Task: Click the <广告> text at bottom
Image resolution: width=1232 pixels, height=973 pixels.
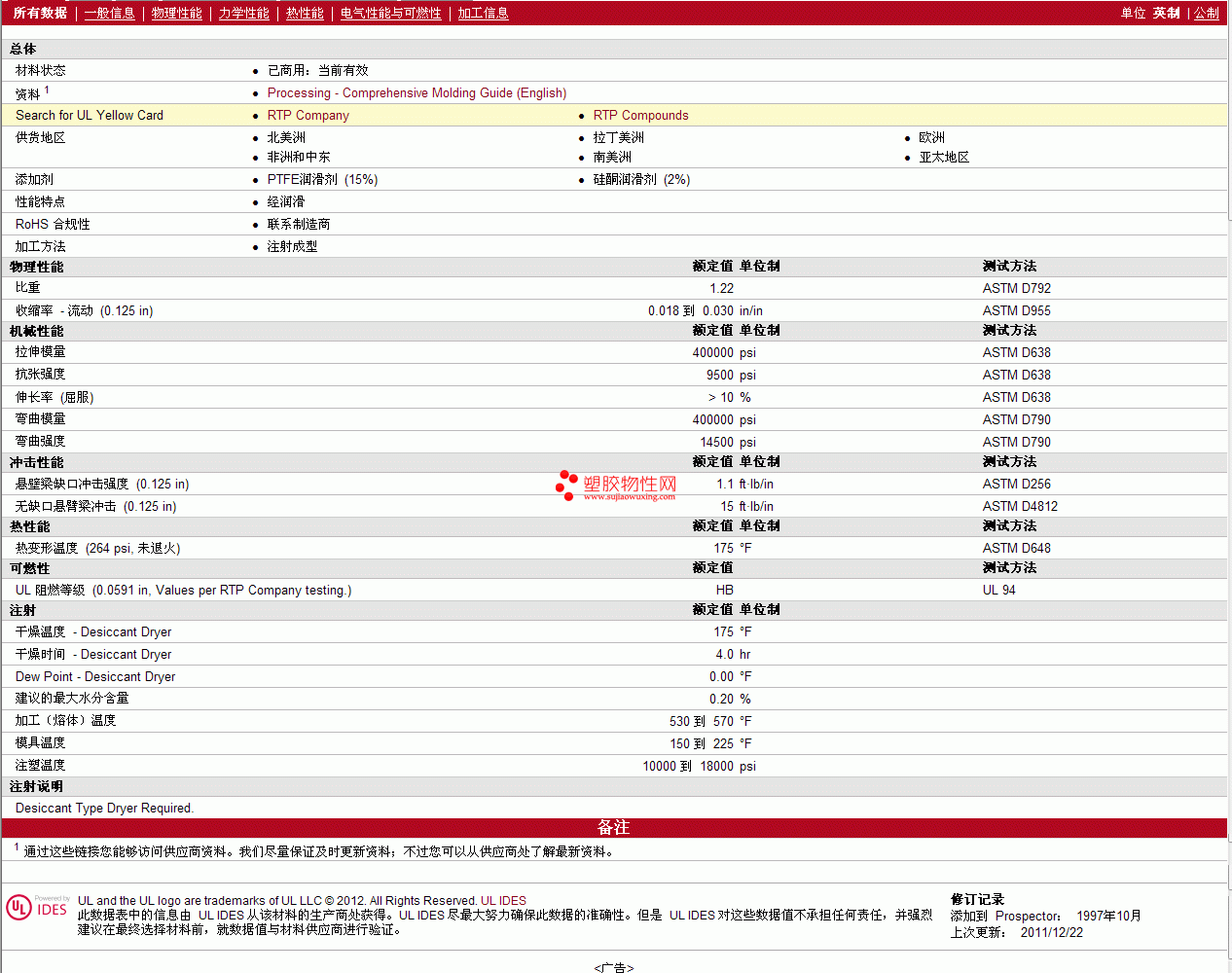Action: coord(613,967)
